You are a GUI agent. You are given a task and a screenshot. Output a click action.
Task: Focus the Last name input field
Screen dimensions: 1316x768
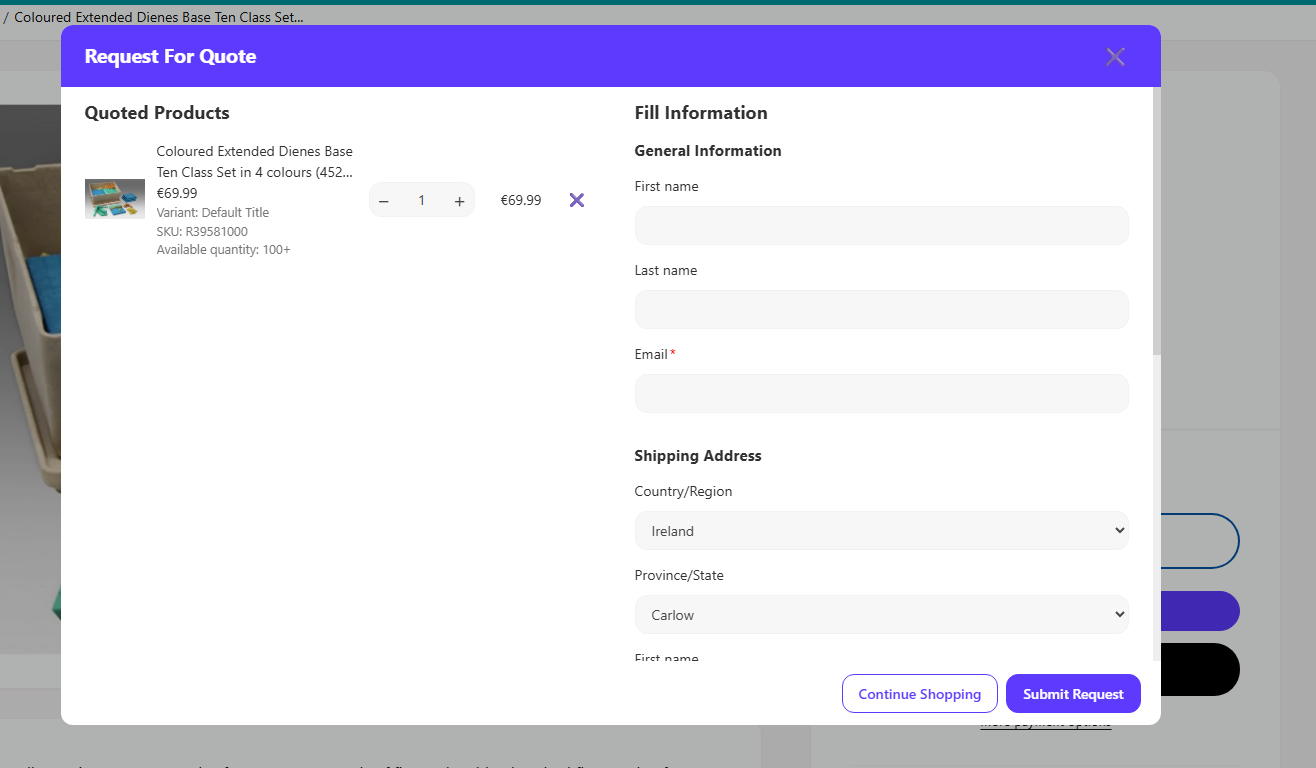tap(881, 309)
